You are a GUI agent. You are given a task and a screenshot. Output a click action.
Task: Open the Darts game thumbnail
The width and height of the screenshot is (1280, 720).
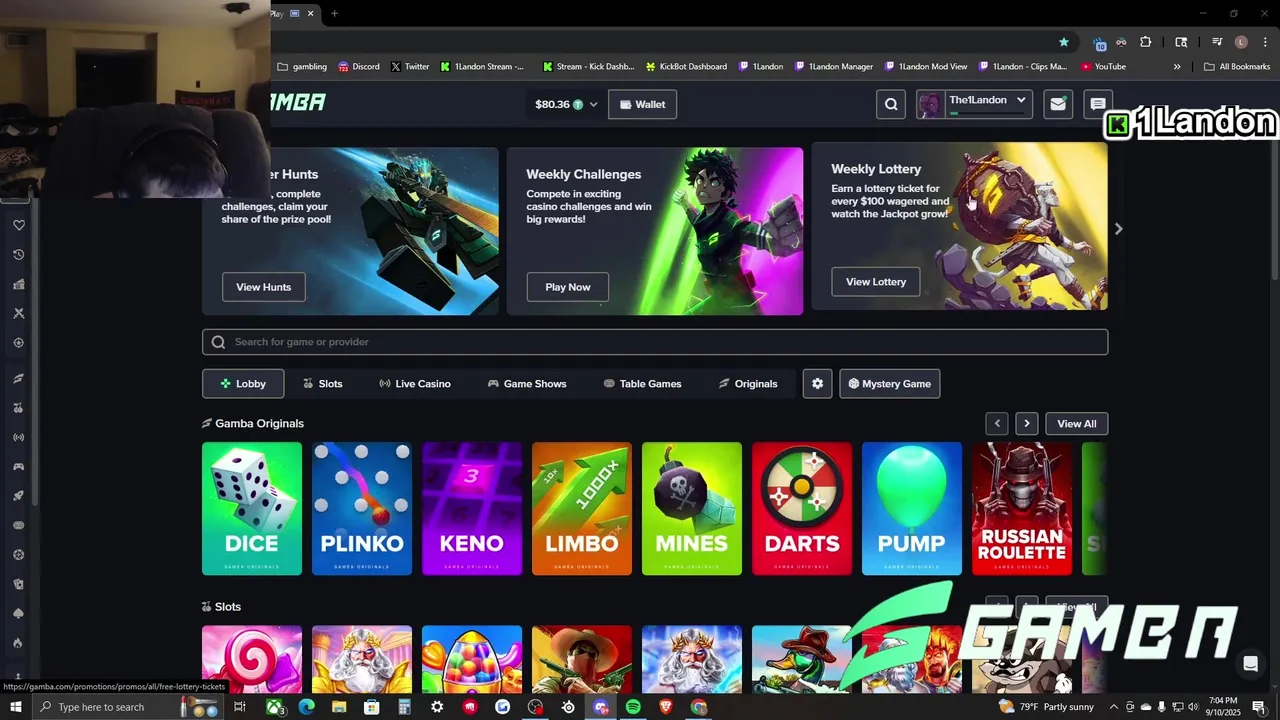tap(802, 509)
